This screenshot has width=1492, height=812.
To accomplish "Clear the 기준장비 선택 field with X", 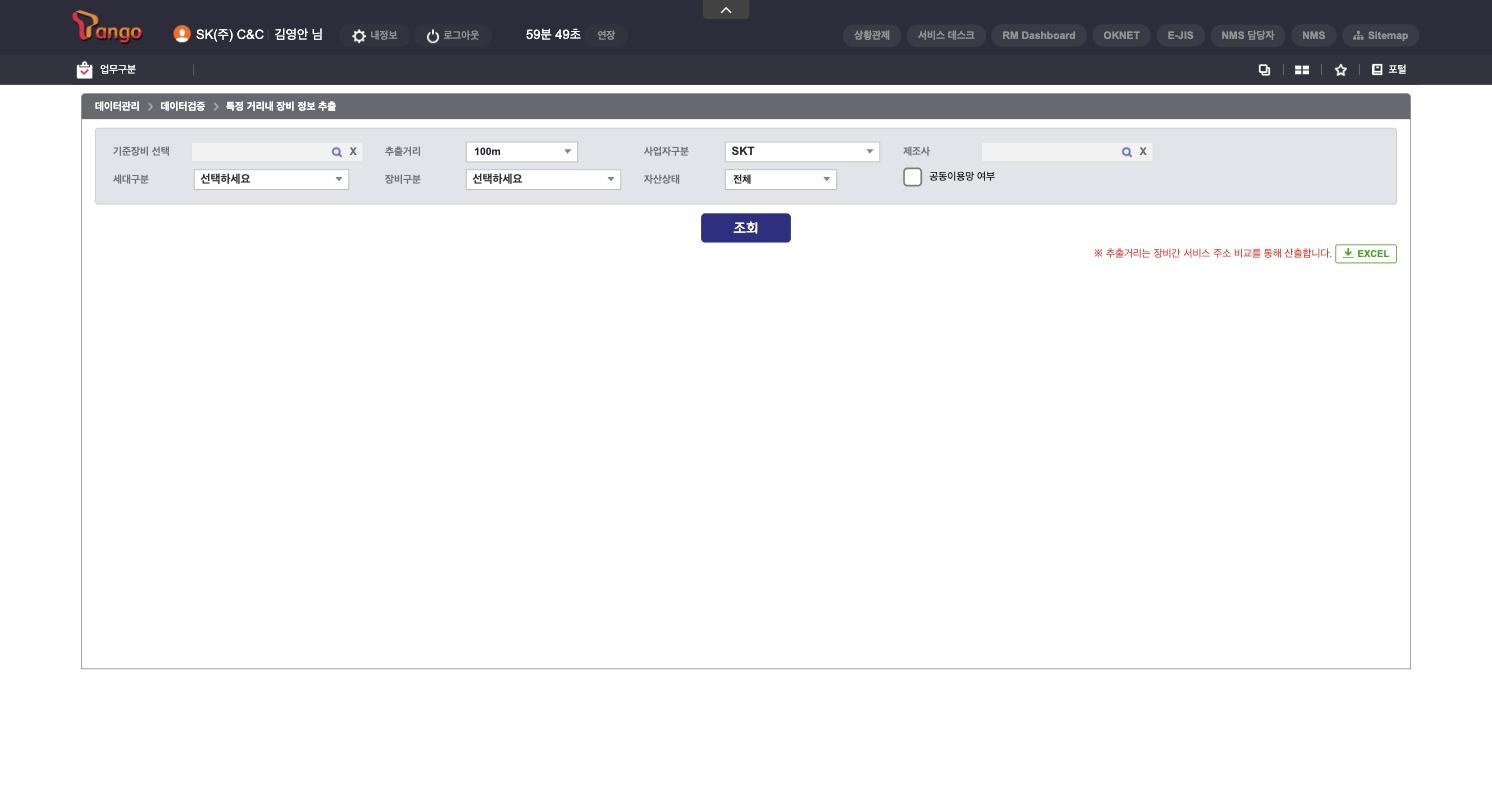I will tap(353, 152).
